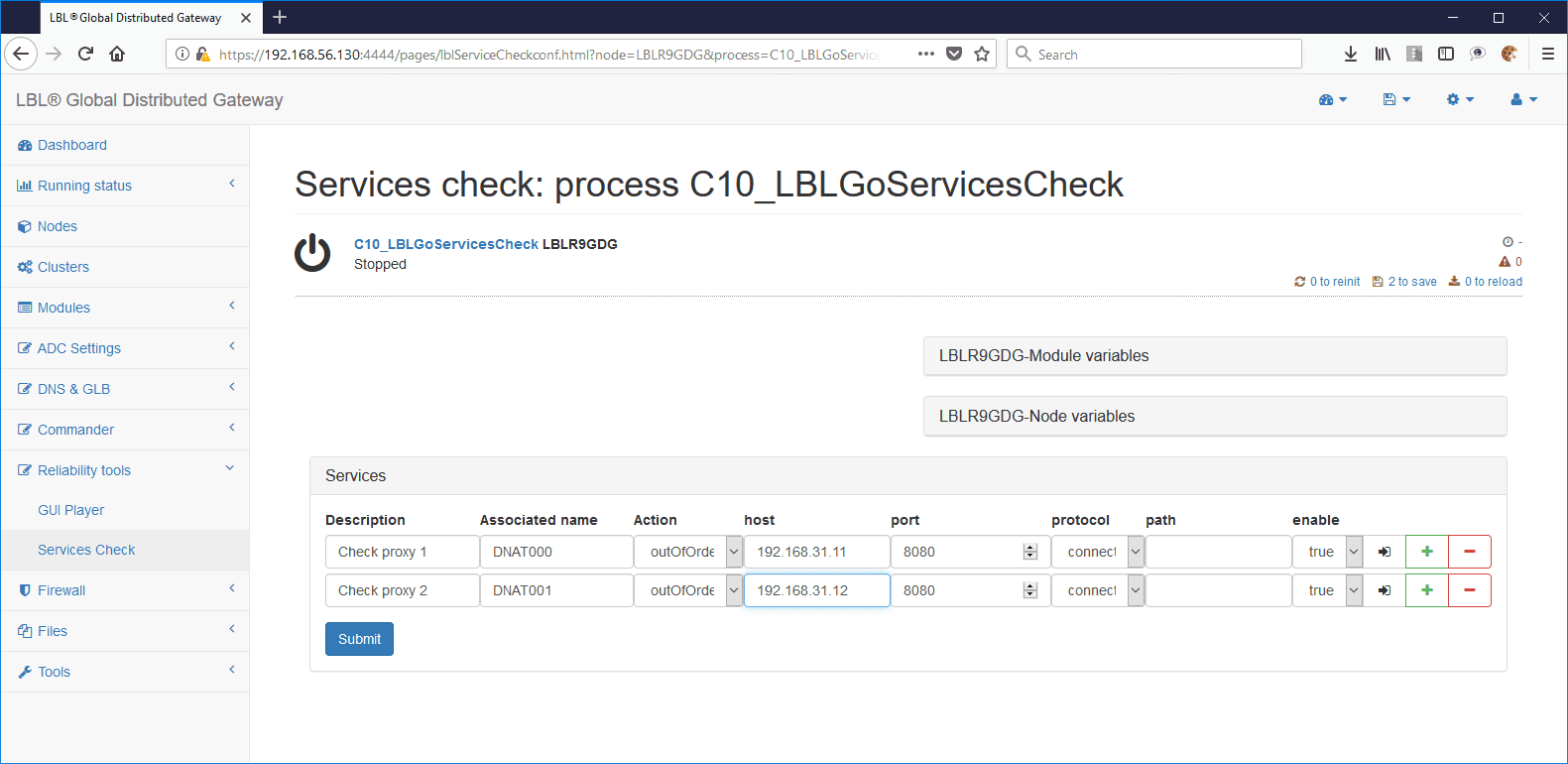Viewport: 1568px width, 764px height.
Task: Click the dashboard gauge icon in header
Action: pyautogui.click(x=1332, y=99)
